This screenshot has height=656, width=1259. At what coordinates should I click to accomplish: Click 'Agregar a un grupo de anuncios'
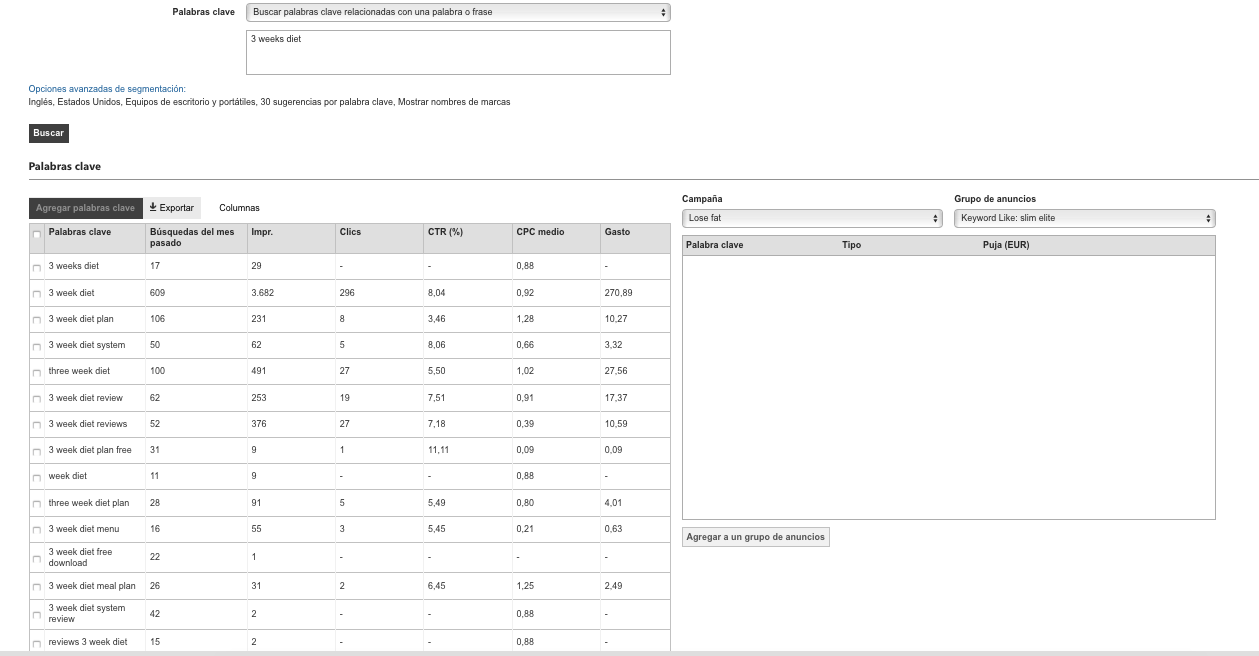coord(756,537)
